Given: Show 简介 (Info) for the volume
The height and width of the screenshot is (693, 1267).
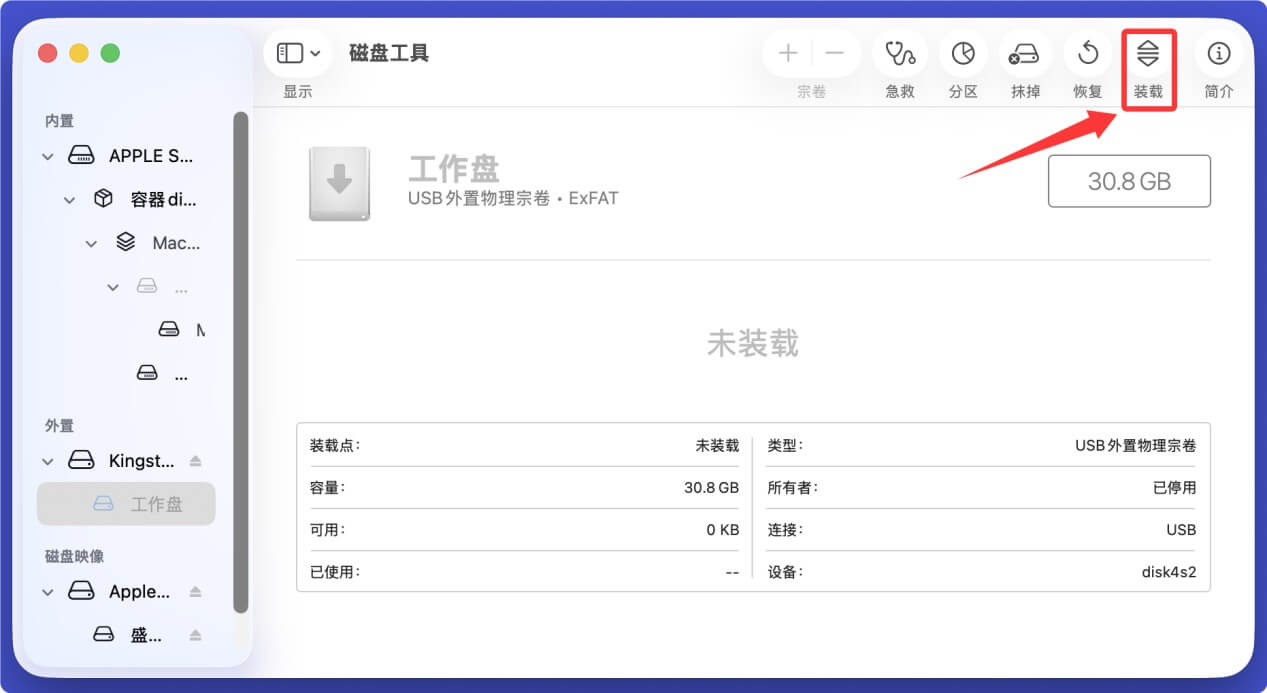Looking at the screenshot, I should pyautogui.click(x=1218, y=54).
